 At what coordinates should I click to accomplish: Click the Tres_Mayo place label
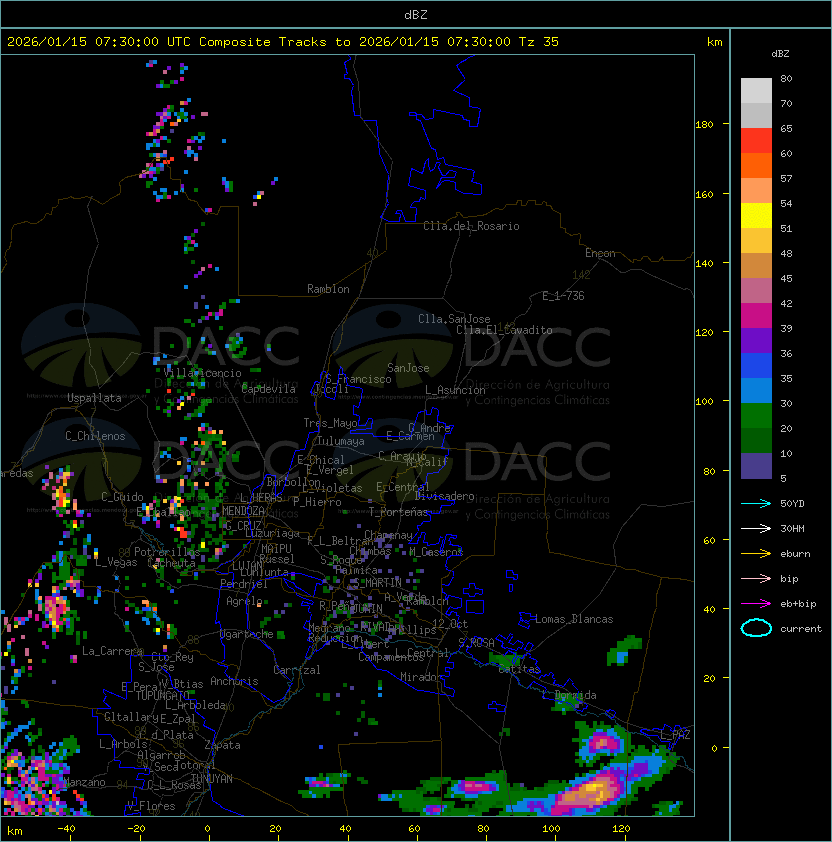pyautogui.click(x=330, y=423)
